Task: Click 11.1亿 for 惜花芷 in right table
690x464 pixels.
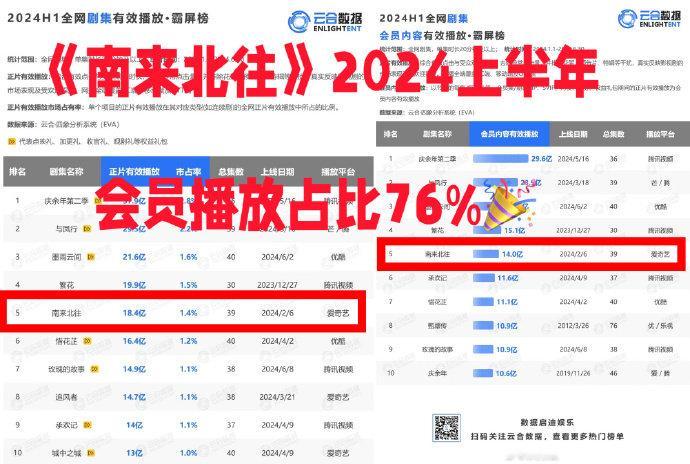Action: pos(507,302)
